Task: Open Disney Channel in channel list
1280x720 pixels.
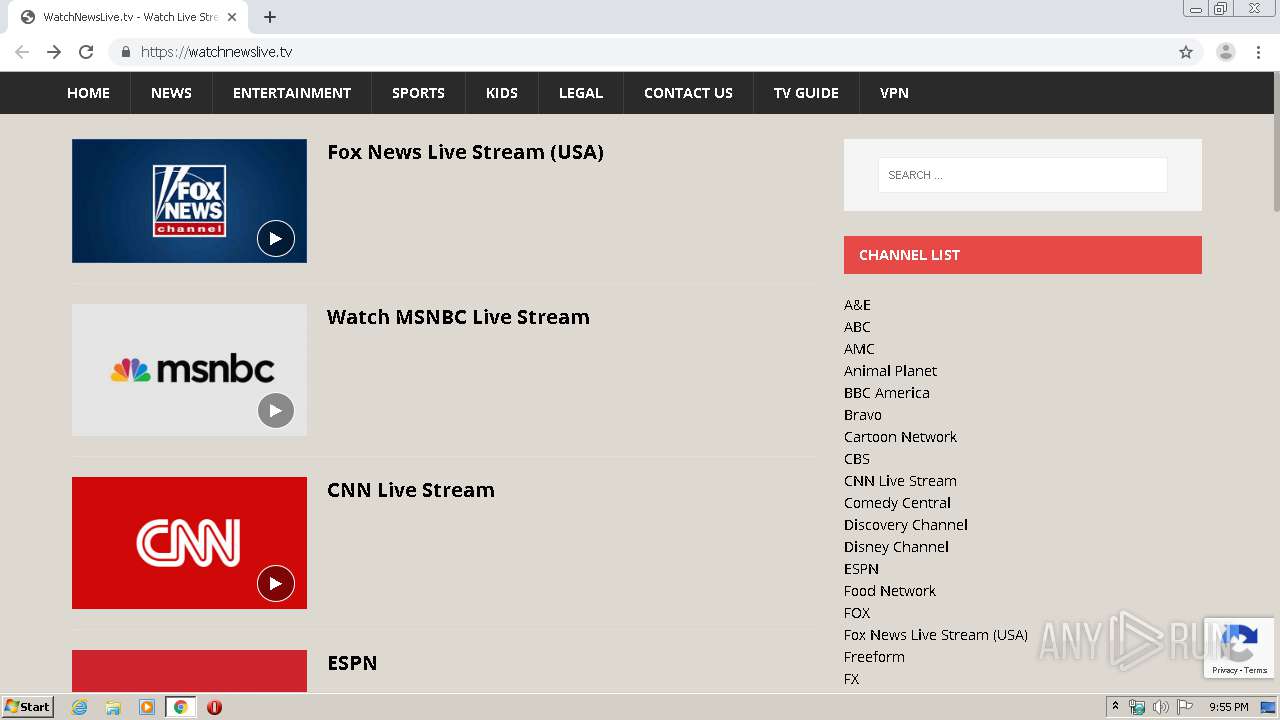Action: click(896, 547)
